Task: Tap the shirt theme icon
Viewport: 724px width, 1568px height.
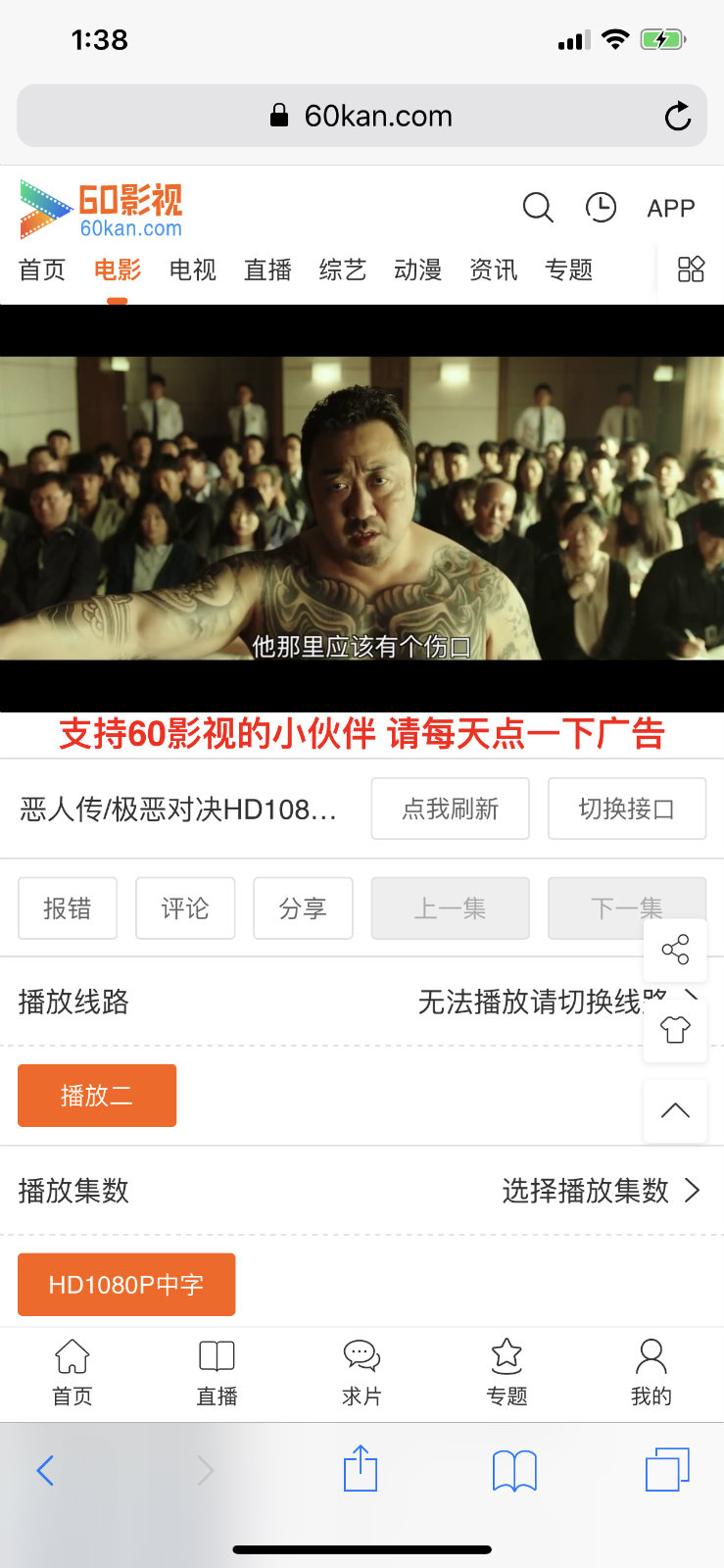Action: pos(675,1030)
